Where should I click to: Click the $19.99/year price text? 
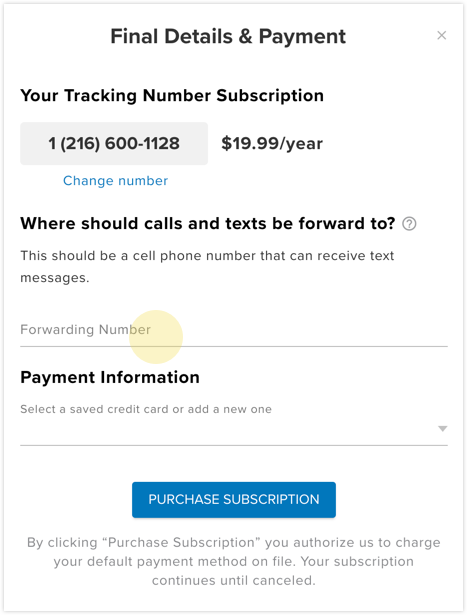(272, 144)
